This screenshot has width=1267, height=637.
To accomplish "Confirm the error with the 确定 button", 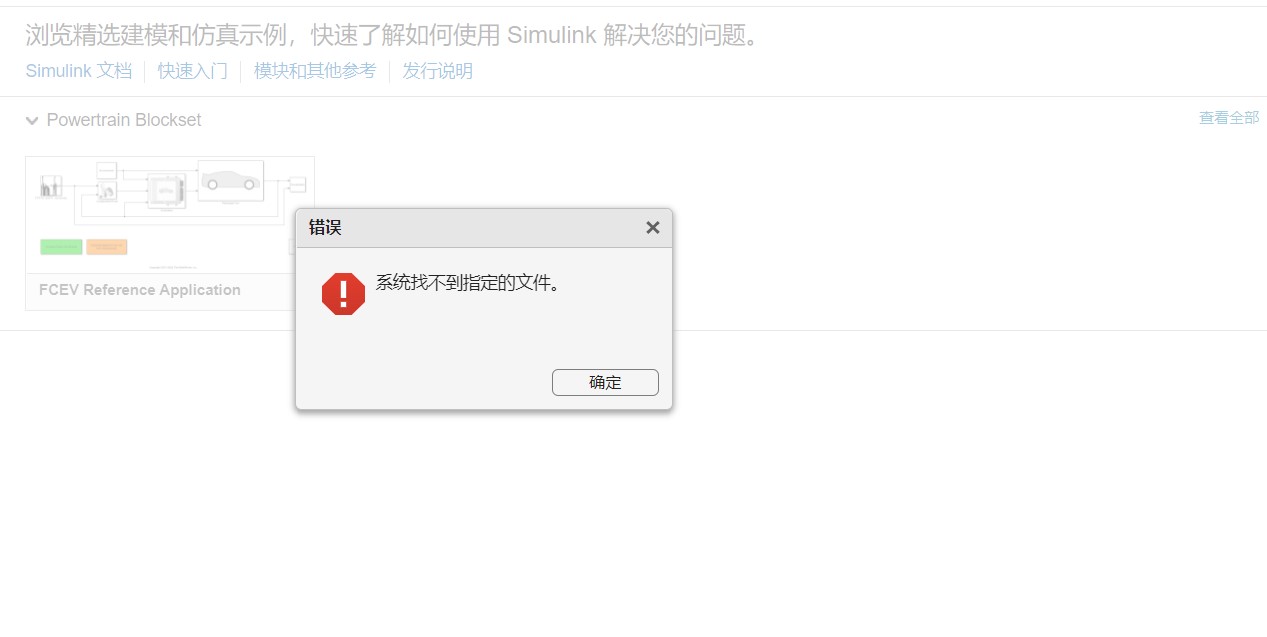I will [605, 382].
